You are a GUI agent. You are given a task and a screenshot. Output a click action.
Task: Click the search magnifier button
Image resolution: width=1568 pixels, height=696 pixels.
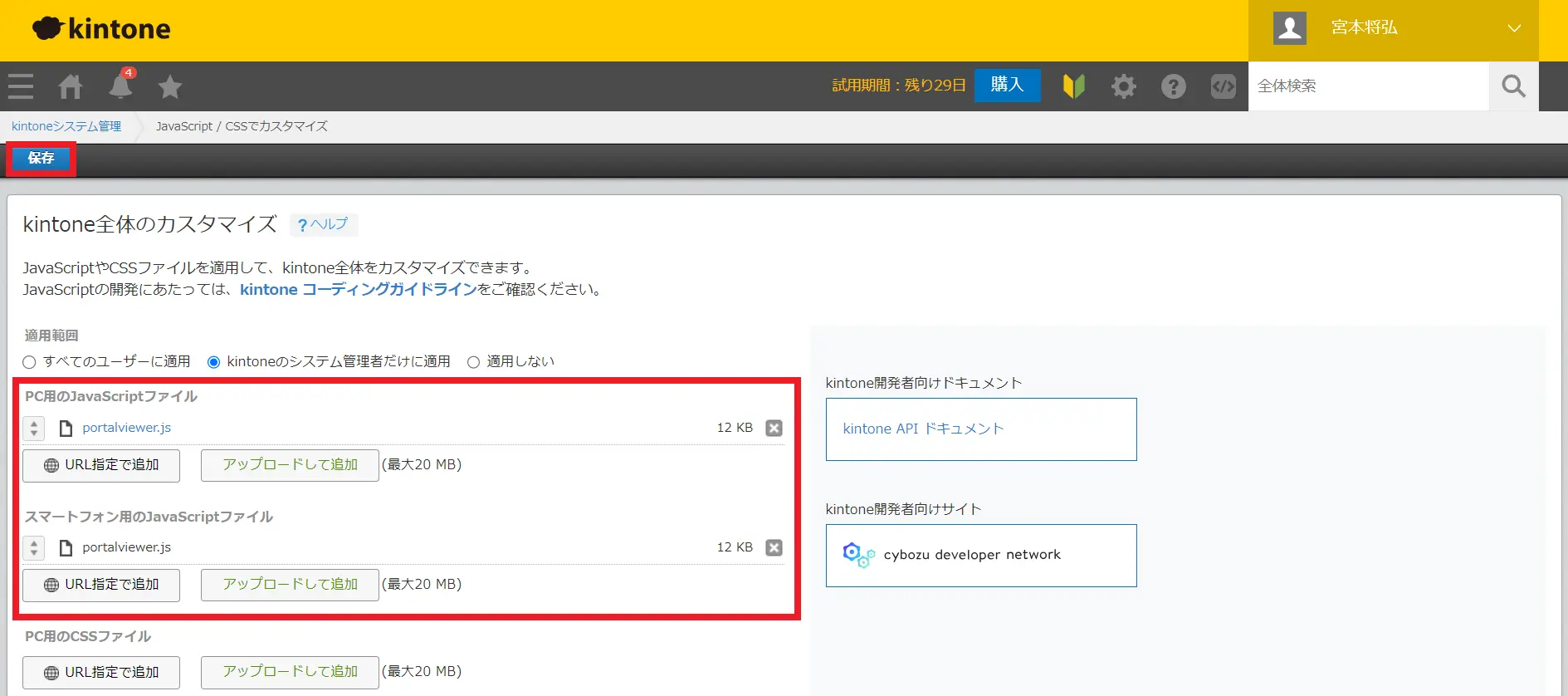(1514, 86)
